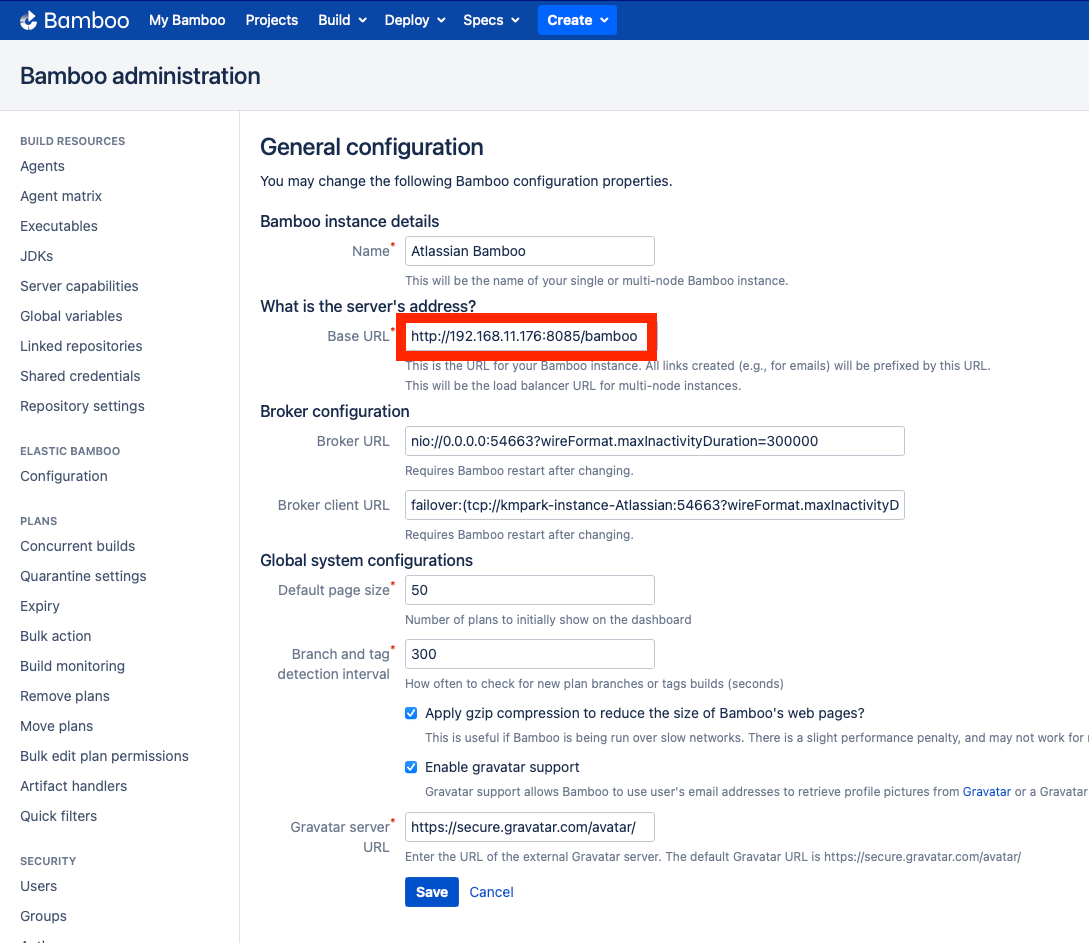Open Artifact handlers in sidebar
This screenshot has height=943, width=1089.
coord(74,786)
